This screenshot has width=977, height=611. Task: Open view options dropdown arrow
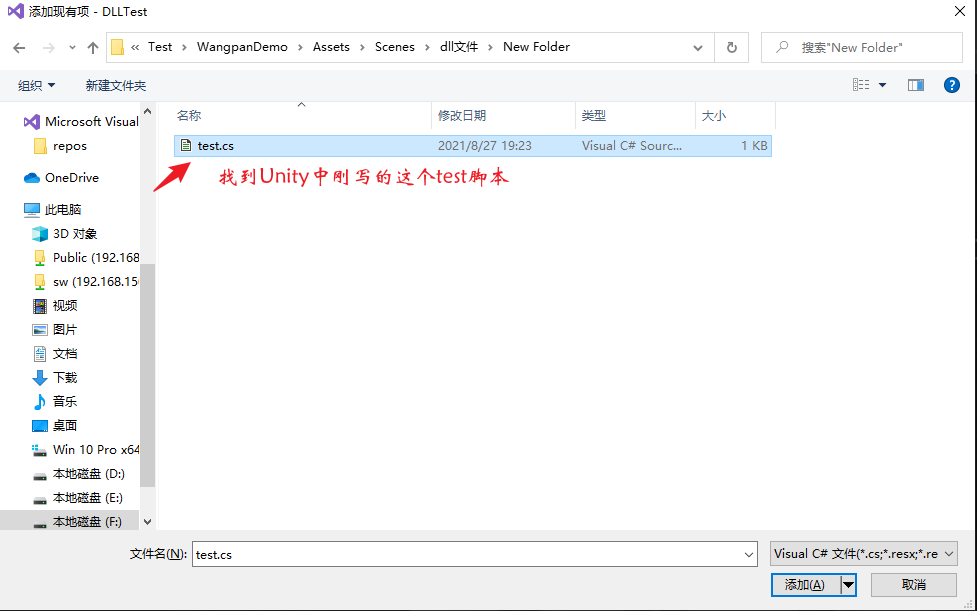[882, 85]
